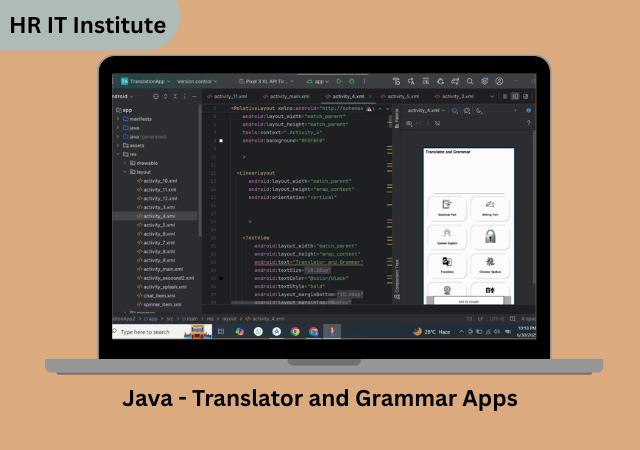This screenshot has width=640, height=450.
Task: Open the More Actions kebab beside Debug
Action: pyautogui.click(x=364, y=81)
